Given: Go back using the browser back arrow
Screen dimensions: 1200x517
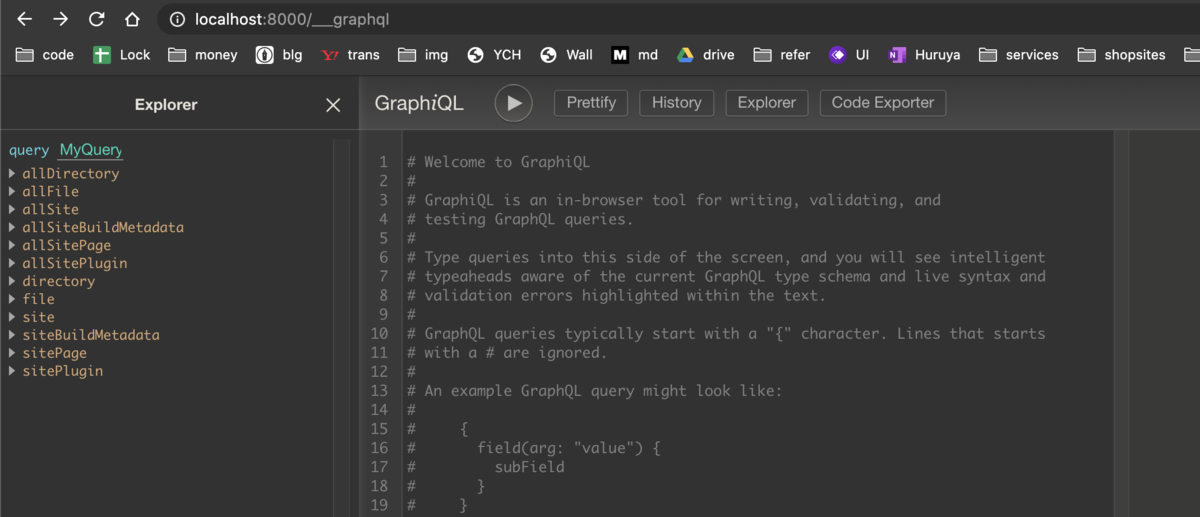Looking at the screenshot, I should 24,19.
